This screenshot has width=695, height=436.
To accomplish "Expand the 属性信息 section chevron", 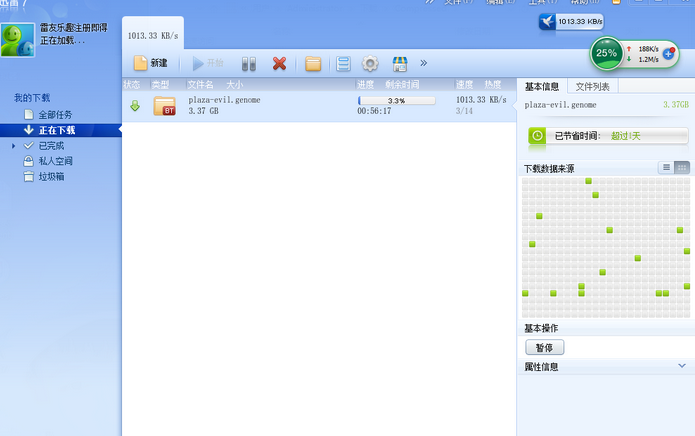I will [x=682, y=367].
